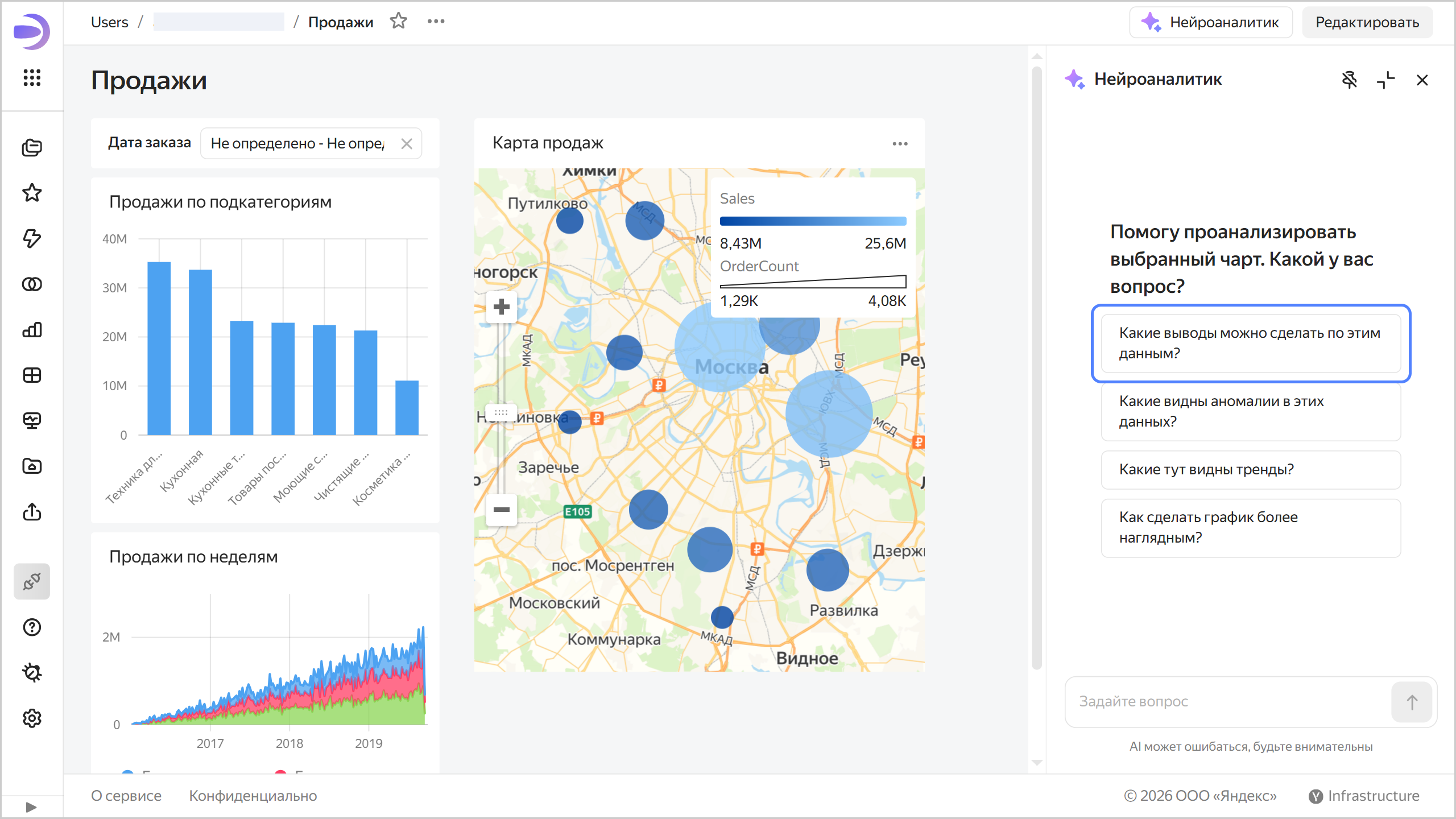
Task: Open the datasets overlapping circles icon
Action: click(x=32, y=284)
